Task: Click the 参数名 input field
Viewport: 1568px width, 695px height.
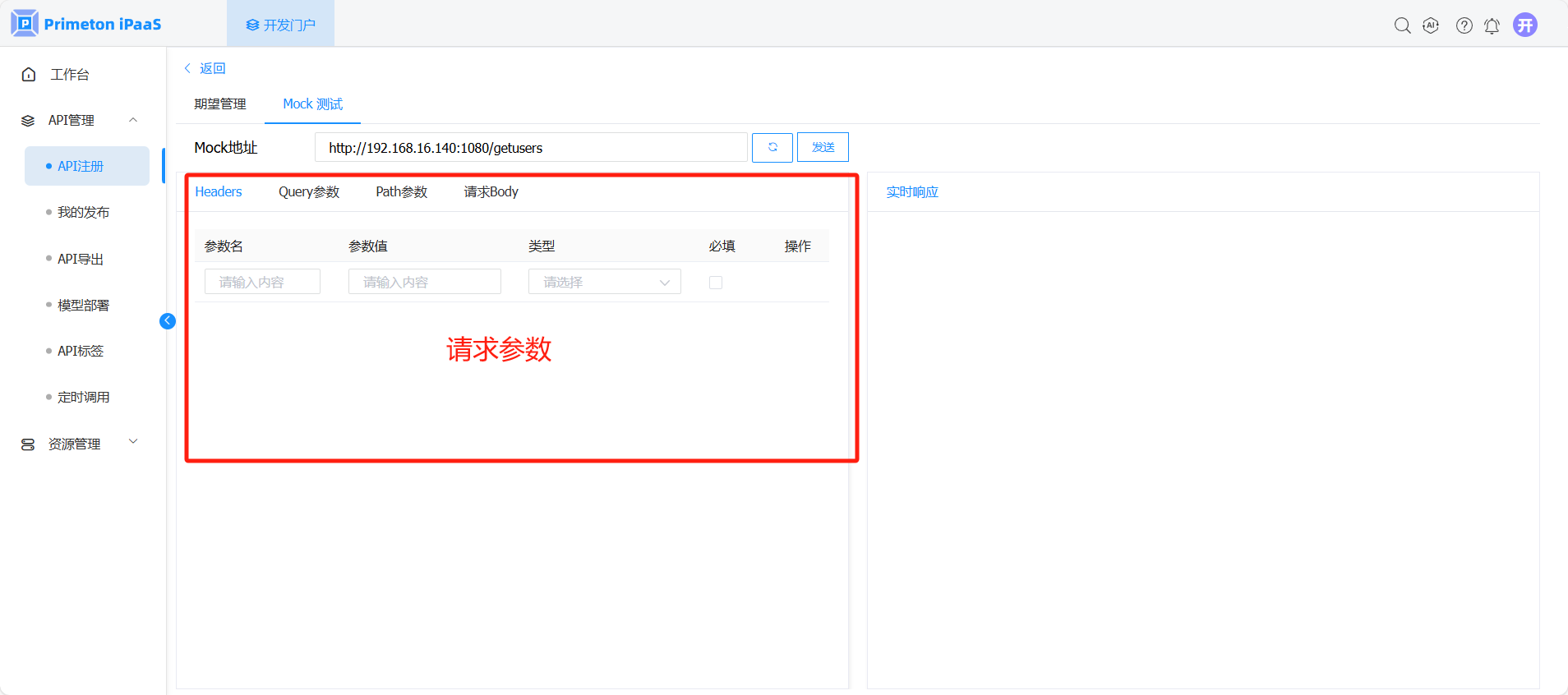Action: pos(262,282)
